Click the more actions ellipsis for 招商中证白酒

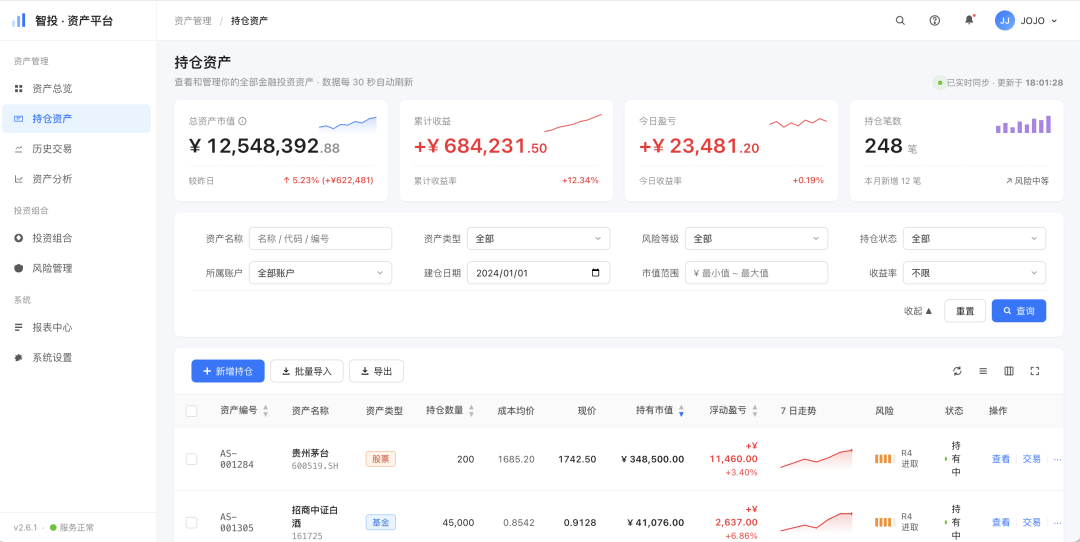pyautogui.click(x=1058, y=523)
